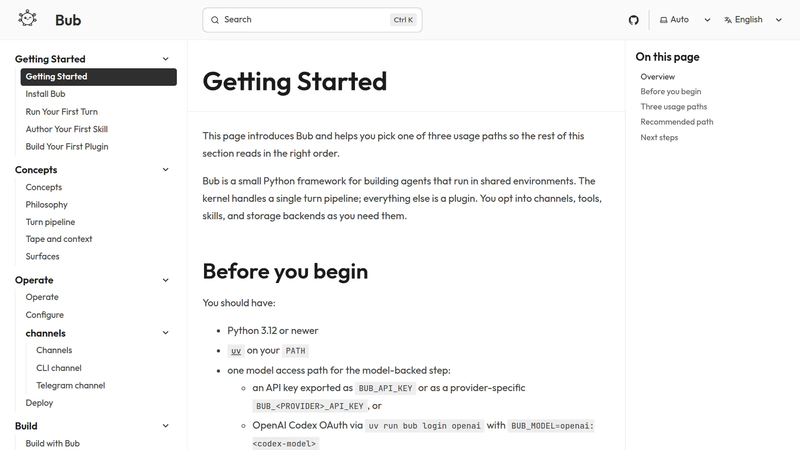This screenshot has height=450, width=800.
Task: Open the English language dropdown
Action: point(753,20)
